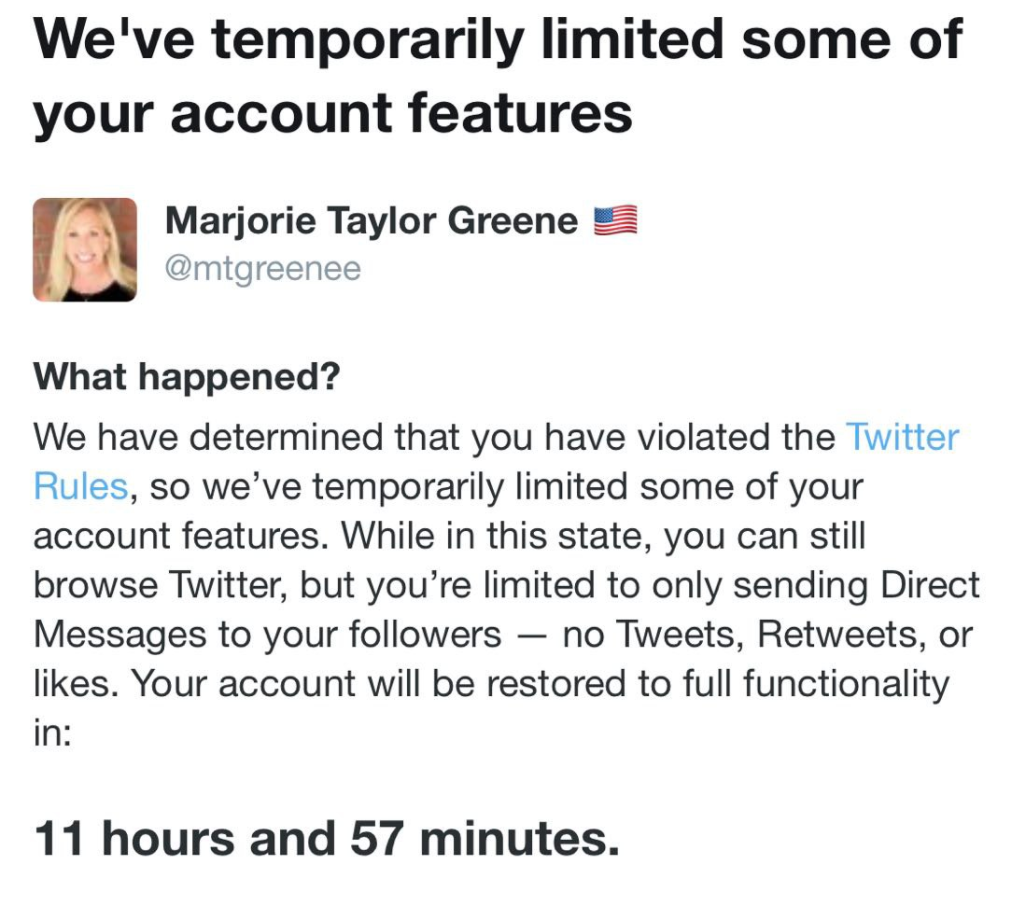The width and height of the screenshot is (1018, 898).
Task: Select the @mtgreenee handle
Action: [263, 270]
